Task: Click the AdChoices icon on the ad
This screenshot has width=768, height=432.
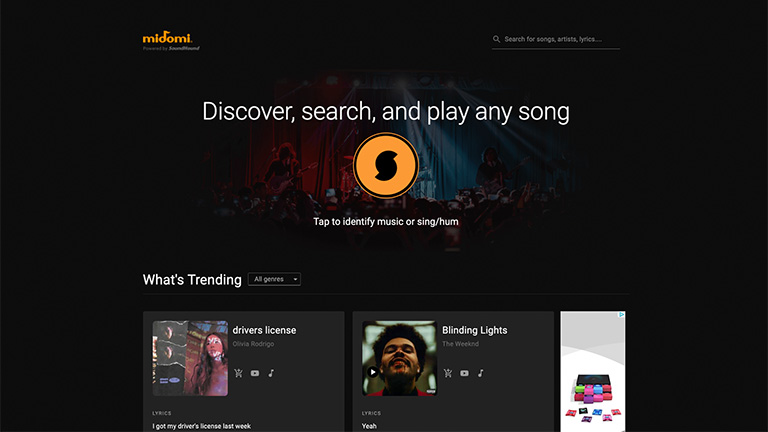Action: click(x=621, y=316)
